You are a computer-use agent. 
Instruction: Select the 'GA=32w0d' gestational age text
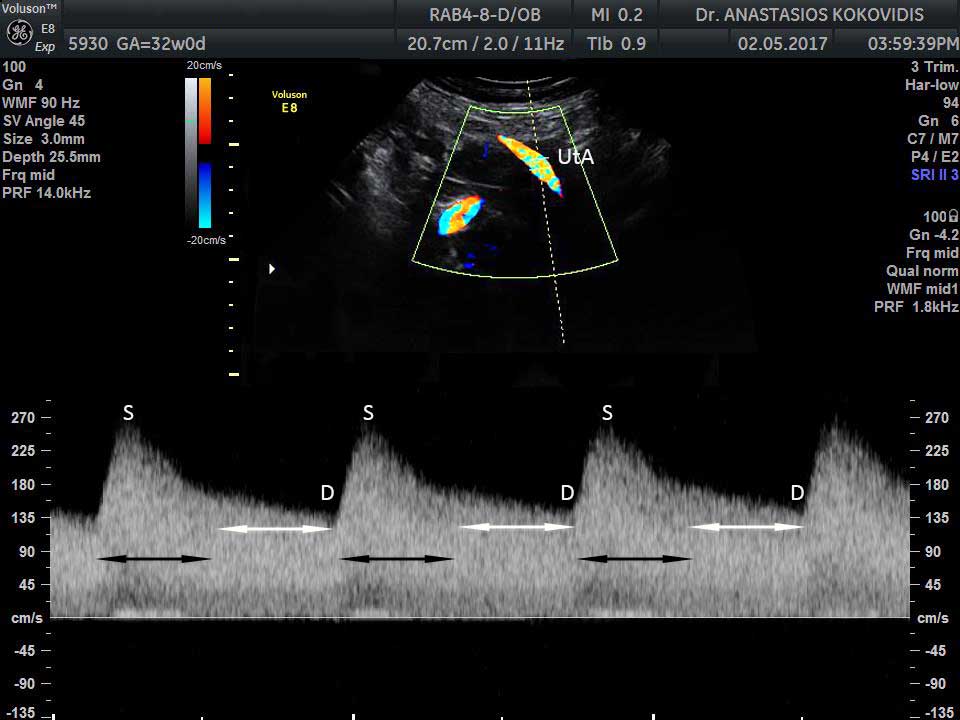[x=162, y=44]
